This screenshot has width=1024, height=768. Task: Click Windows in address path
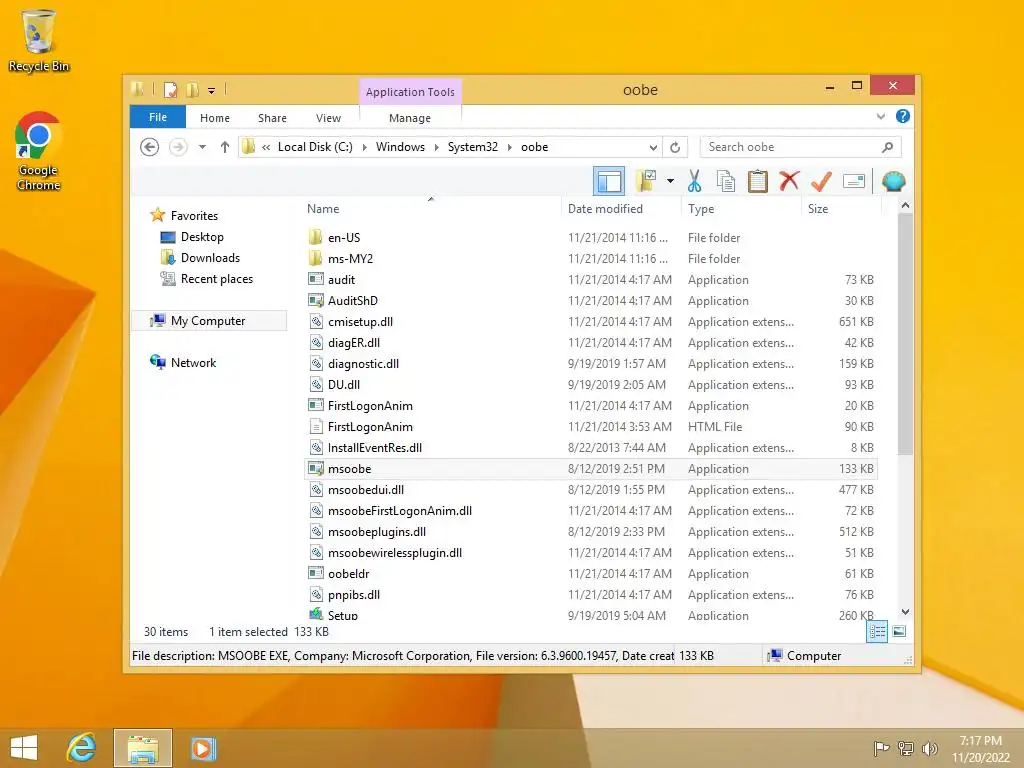(400, 147)
